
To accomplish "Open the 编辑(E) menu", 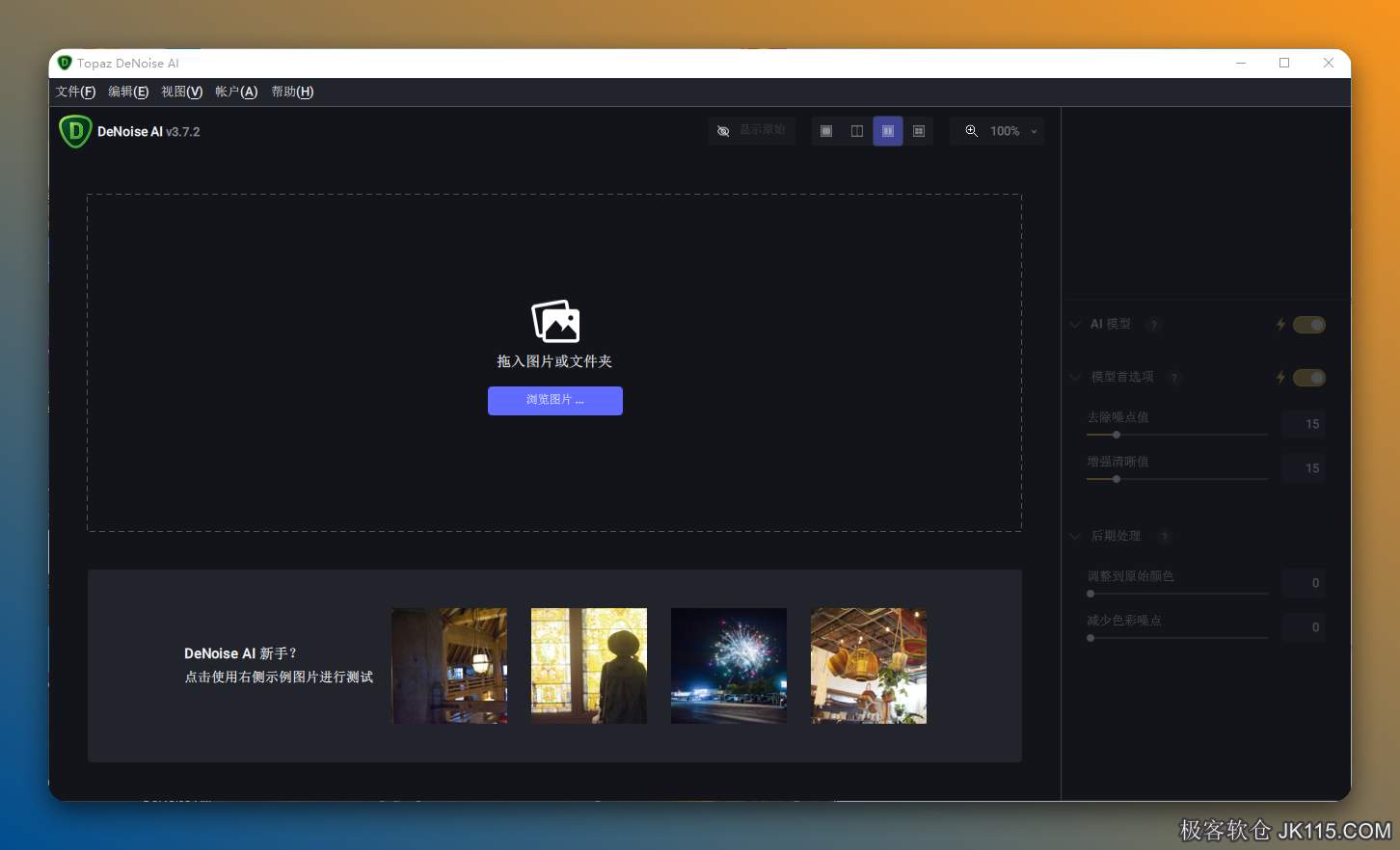I will point(128,92).
